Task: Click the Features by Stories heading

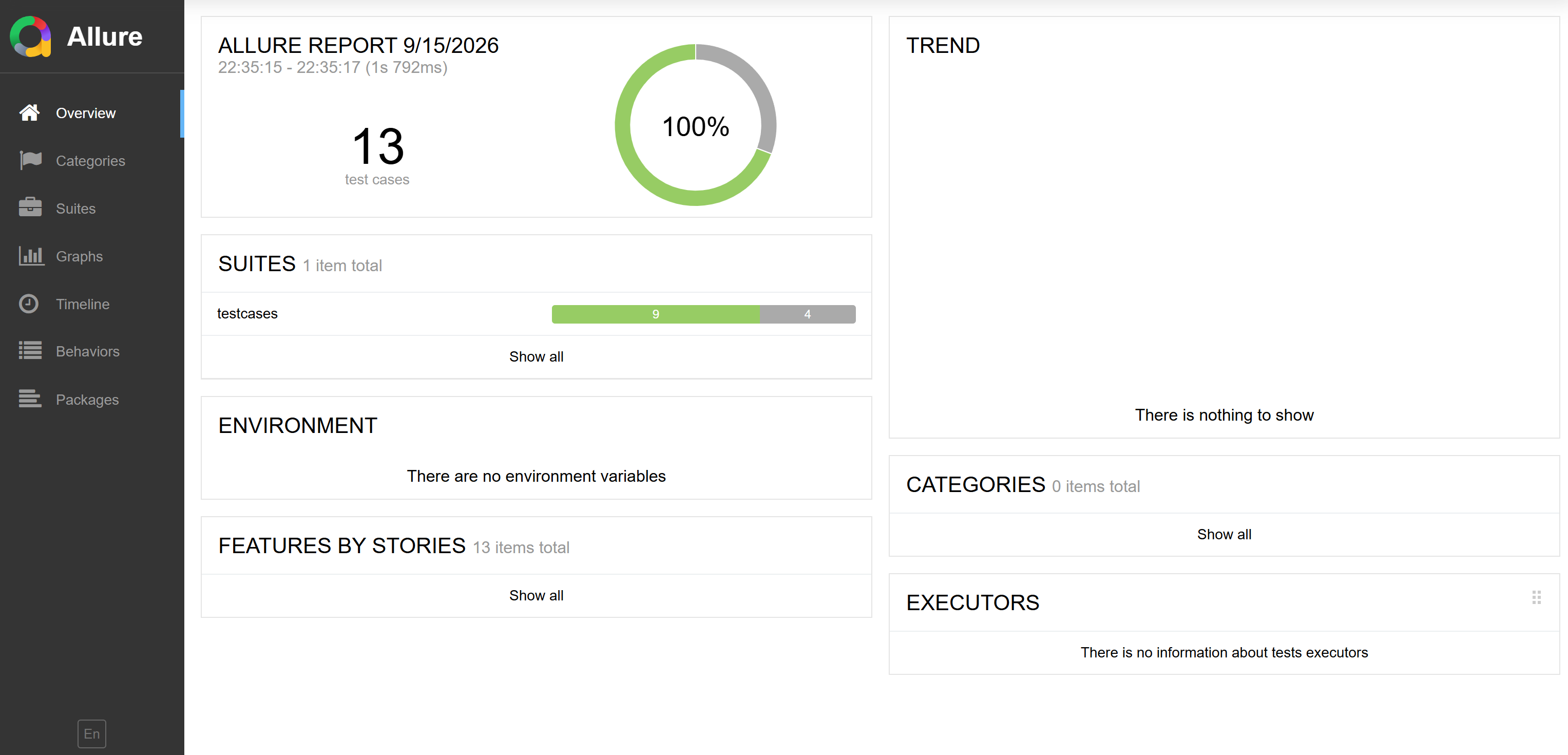Action: coord(342,546)
